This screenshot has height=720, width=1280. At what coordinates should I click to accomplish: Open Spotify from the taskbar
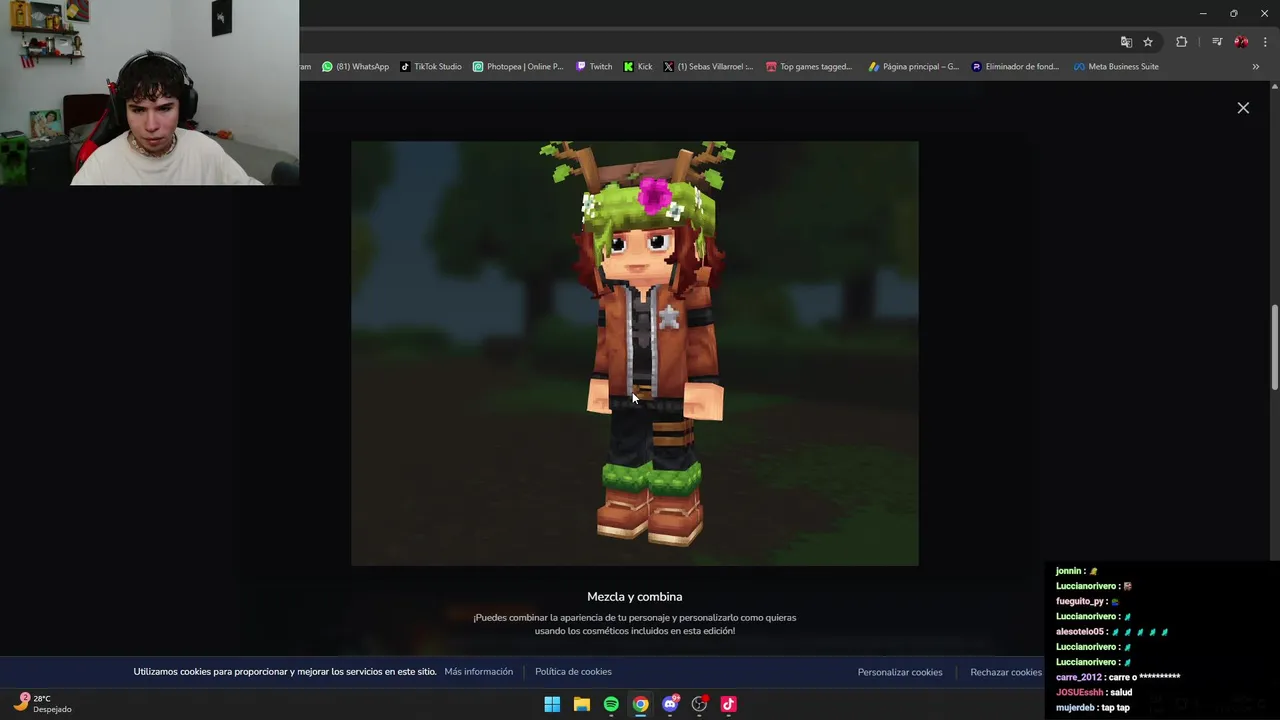611,704
